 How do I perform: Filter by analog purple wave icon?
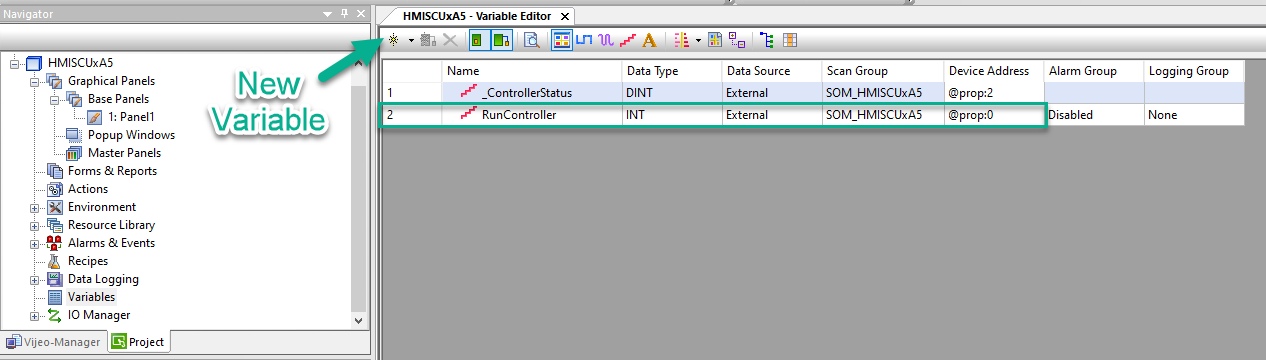[606, 41]
